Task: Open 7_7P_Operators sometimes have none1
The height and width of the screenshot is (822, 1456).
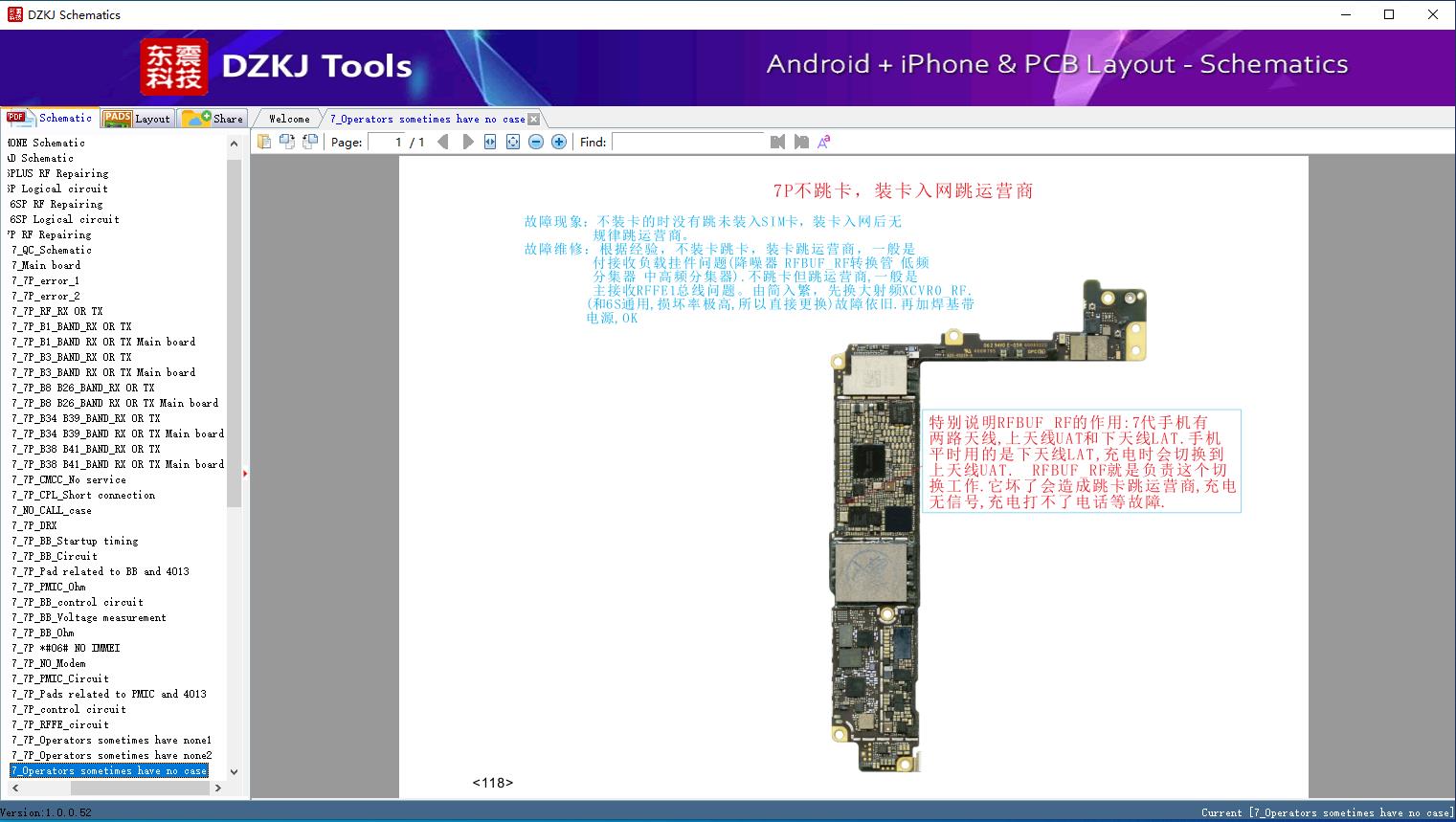Action: coord(112,740)
